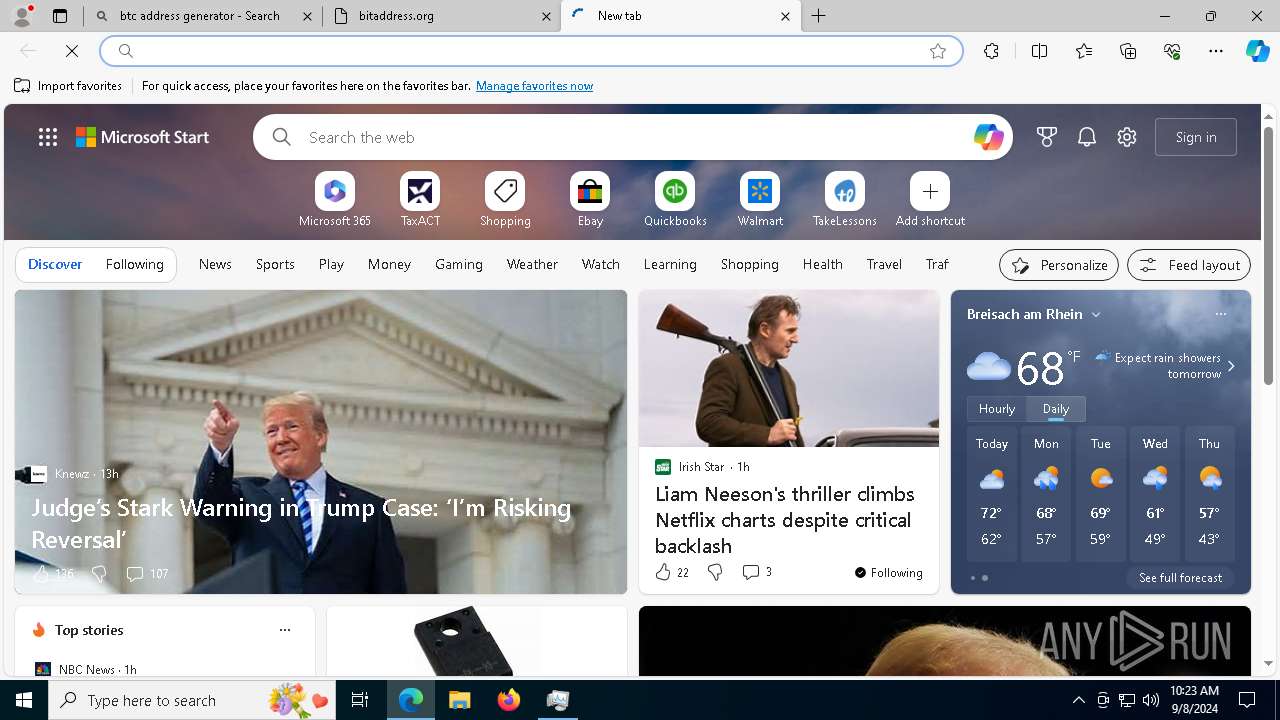
Task: Open the Microsoft Rewards trophy icon
Action: pos(1047,137)
